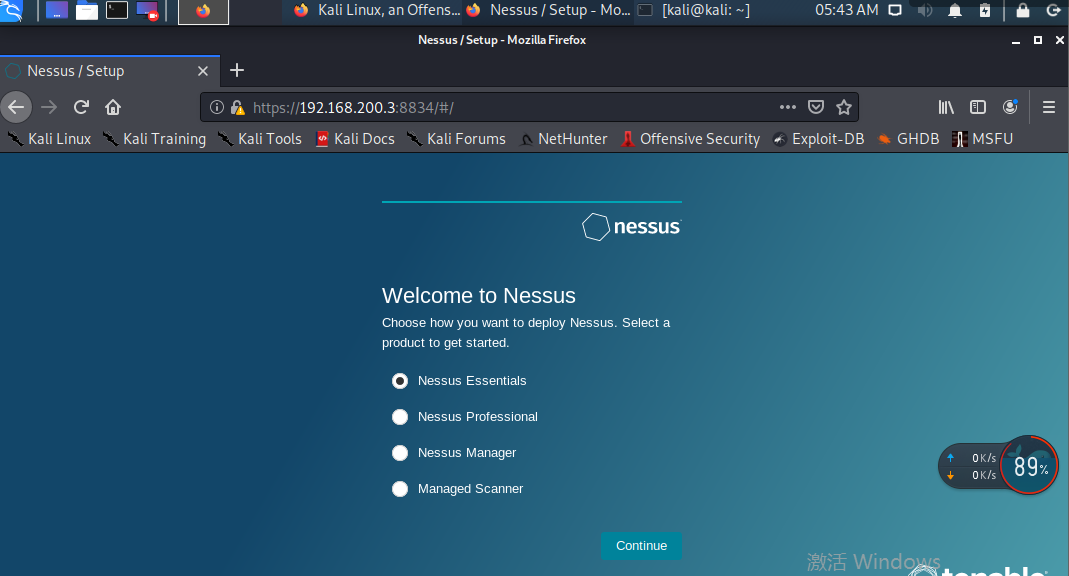Open the notifications bell icon
This screenshot has height=576, width=1069.
[x=955, y=10]
